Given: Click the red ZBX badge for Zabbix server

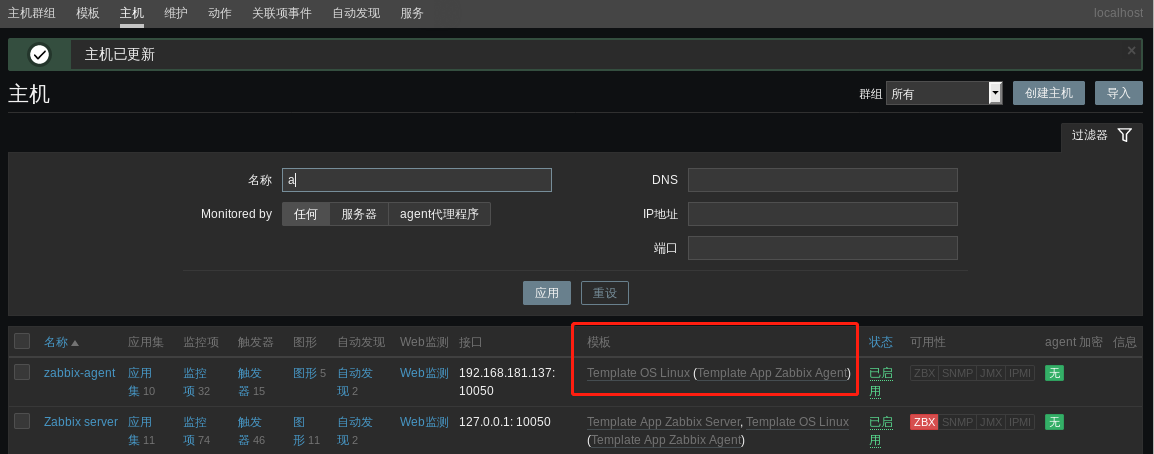Looking at the screenshot, I should [924, 422].
